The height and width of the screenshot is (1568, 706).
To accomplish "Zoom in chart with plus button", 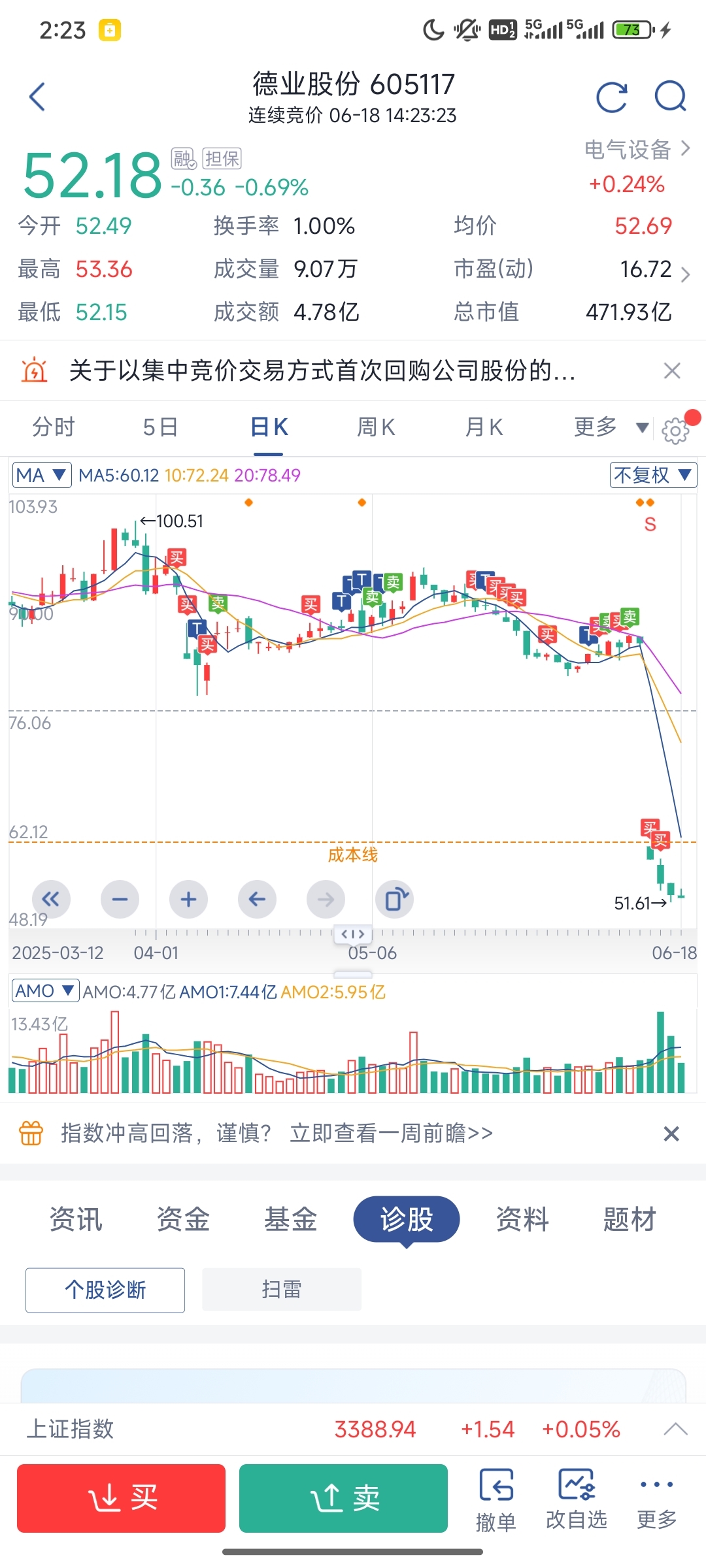I will pyautogui.click(x=188, y=899).
